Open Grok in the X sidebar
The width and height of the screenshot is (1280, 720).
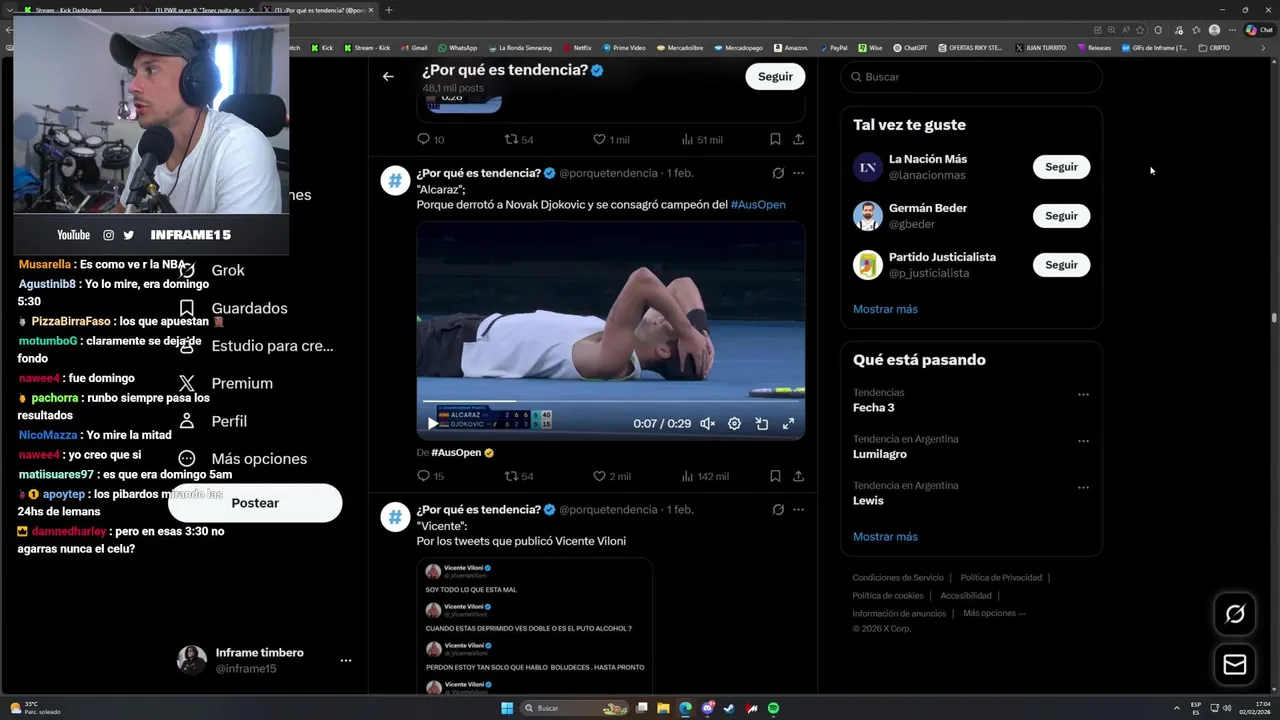[x=212, y=271]
